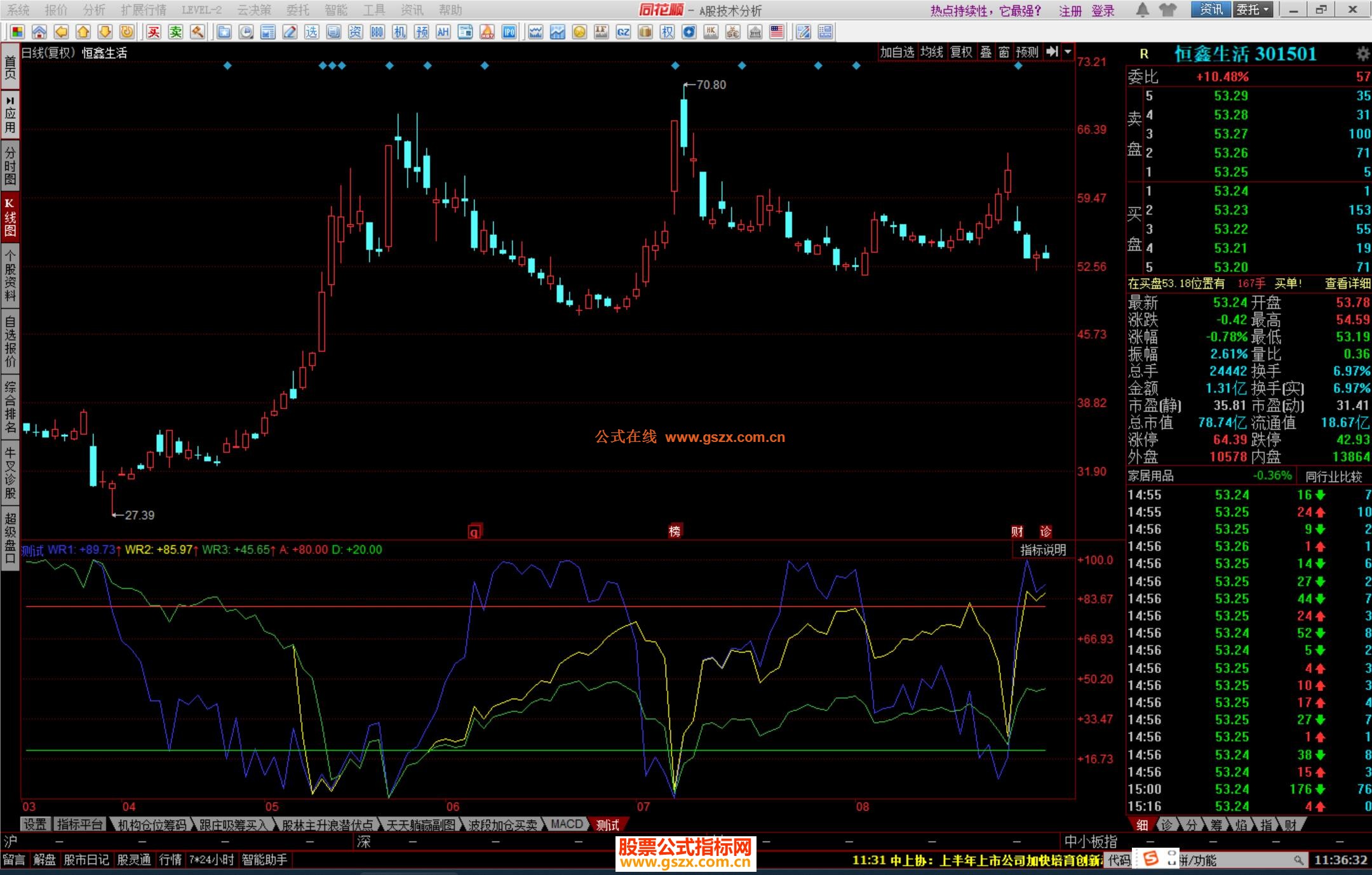The image size is (1372, 875).
Task: Click the red 买 (buy) toolbar icon
Action: [154, 32]
